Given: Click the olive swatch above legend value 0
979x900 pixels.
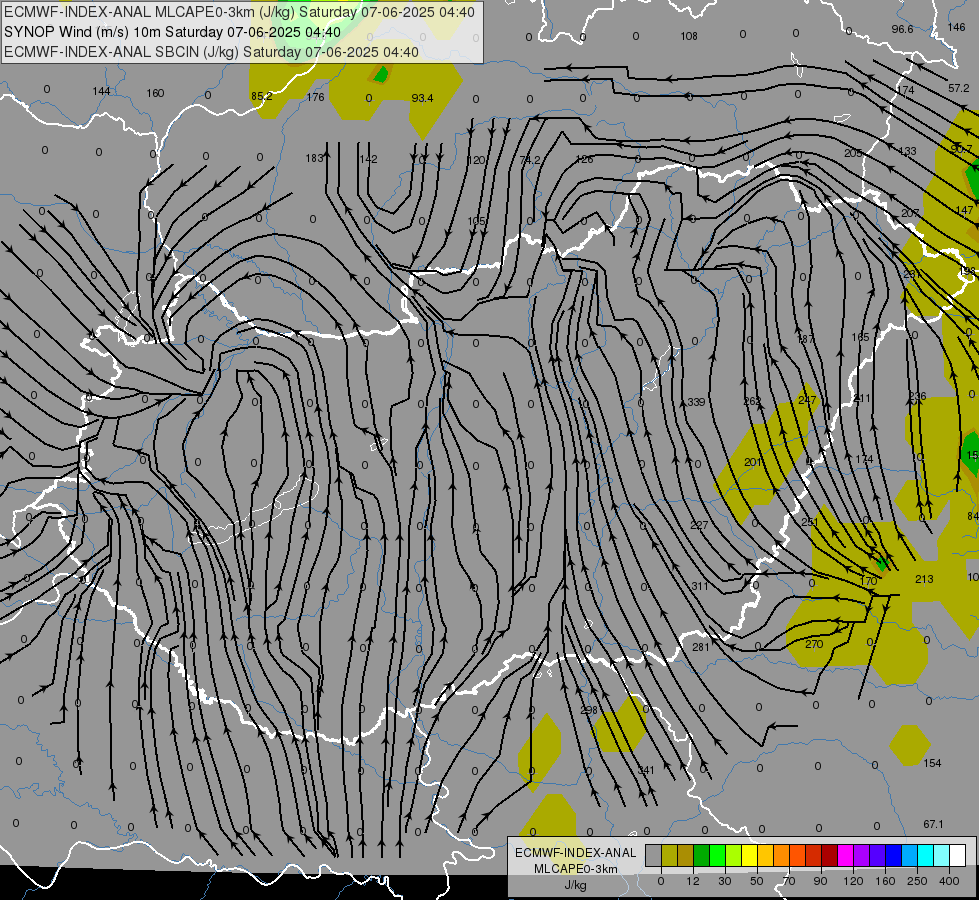Looking at the screenshot, I should point(669,855).
